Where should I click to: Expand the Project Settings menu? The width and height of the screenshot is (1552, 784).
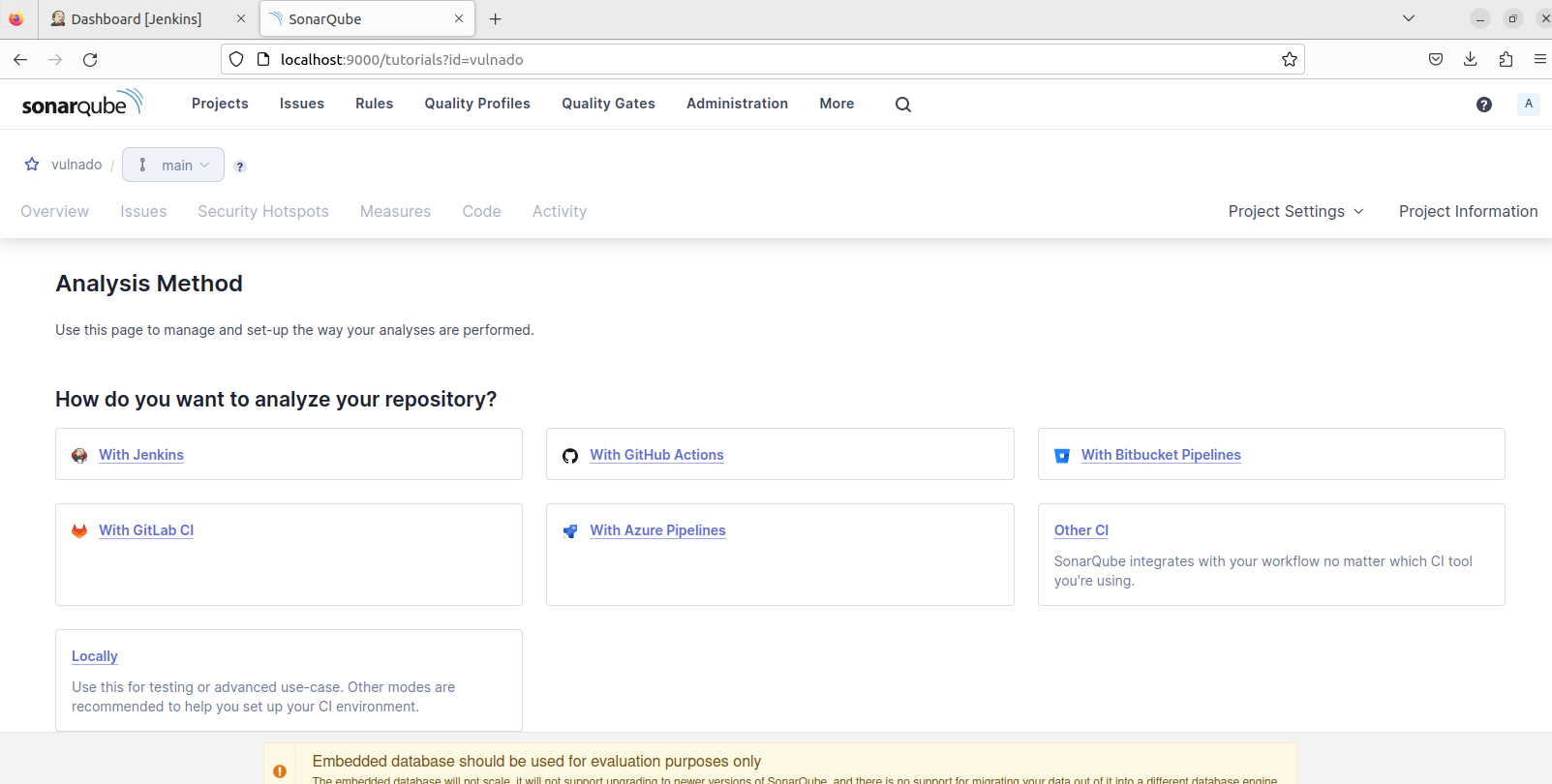click(x=1296, y=211)
